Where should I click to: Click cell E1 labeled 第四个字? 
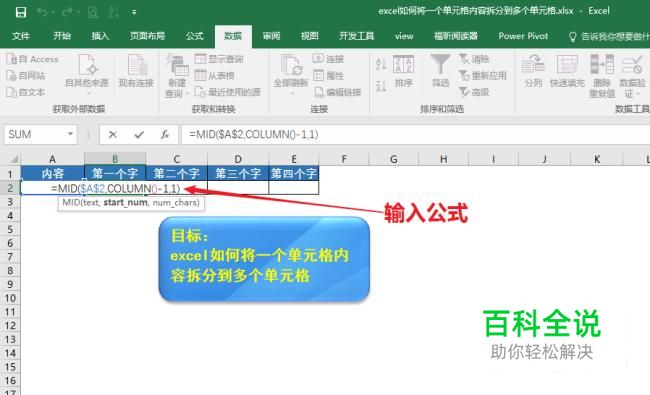tap(293, 173)
